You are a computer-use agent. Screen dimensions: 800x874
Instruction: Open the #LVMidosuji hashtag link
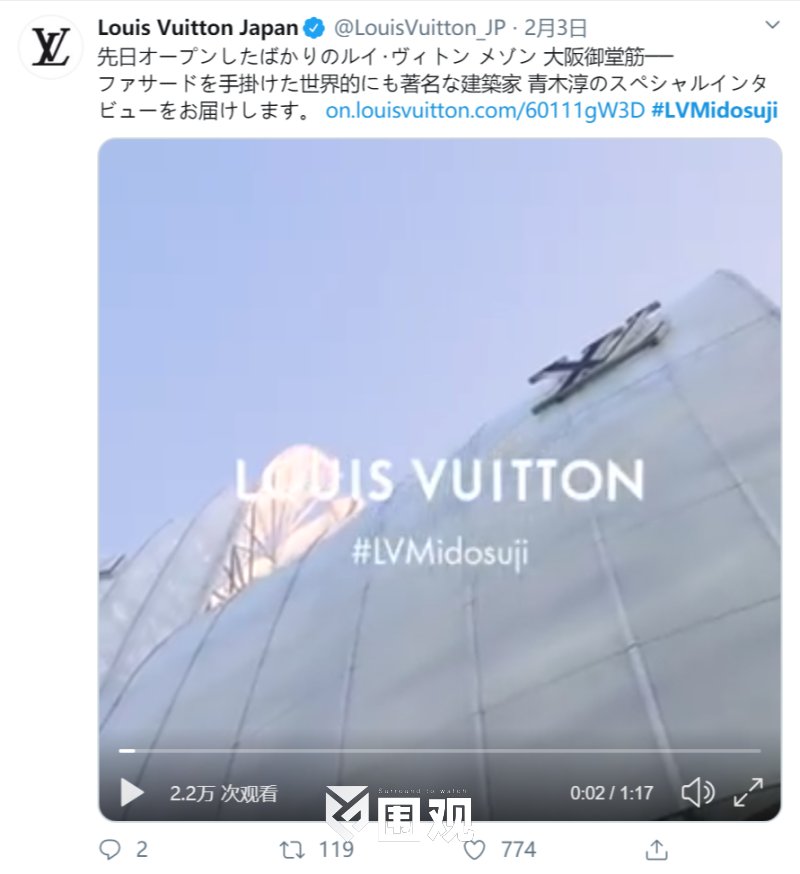point(714,110)
